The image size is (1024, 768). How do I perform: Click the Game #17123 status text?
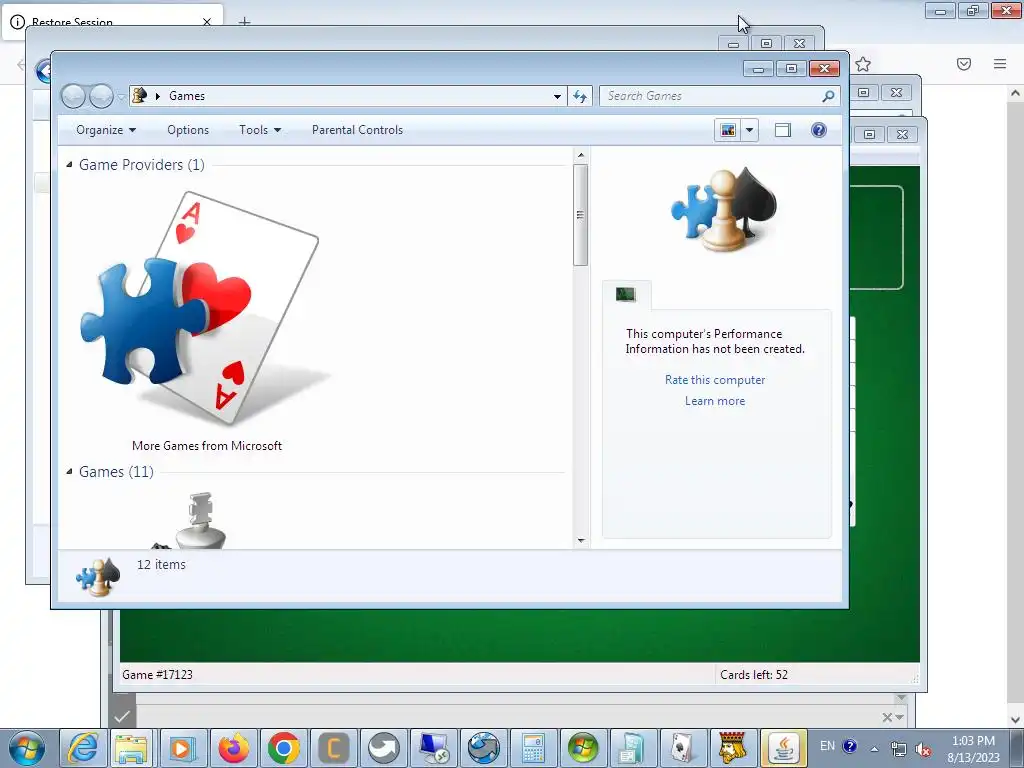click(157, 675)
